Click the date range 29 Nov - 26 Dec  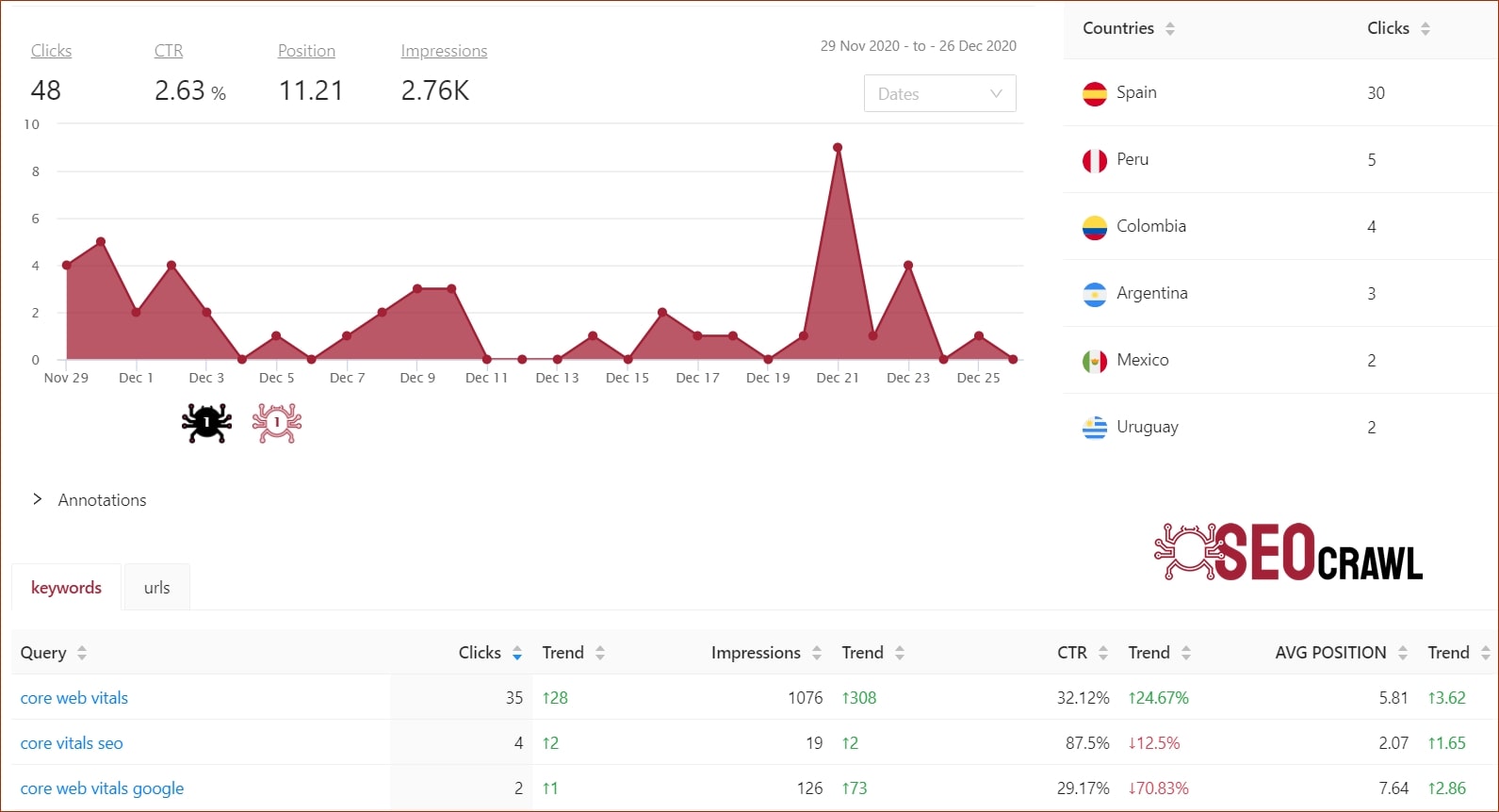(919, 45)
